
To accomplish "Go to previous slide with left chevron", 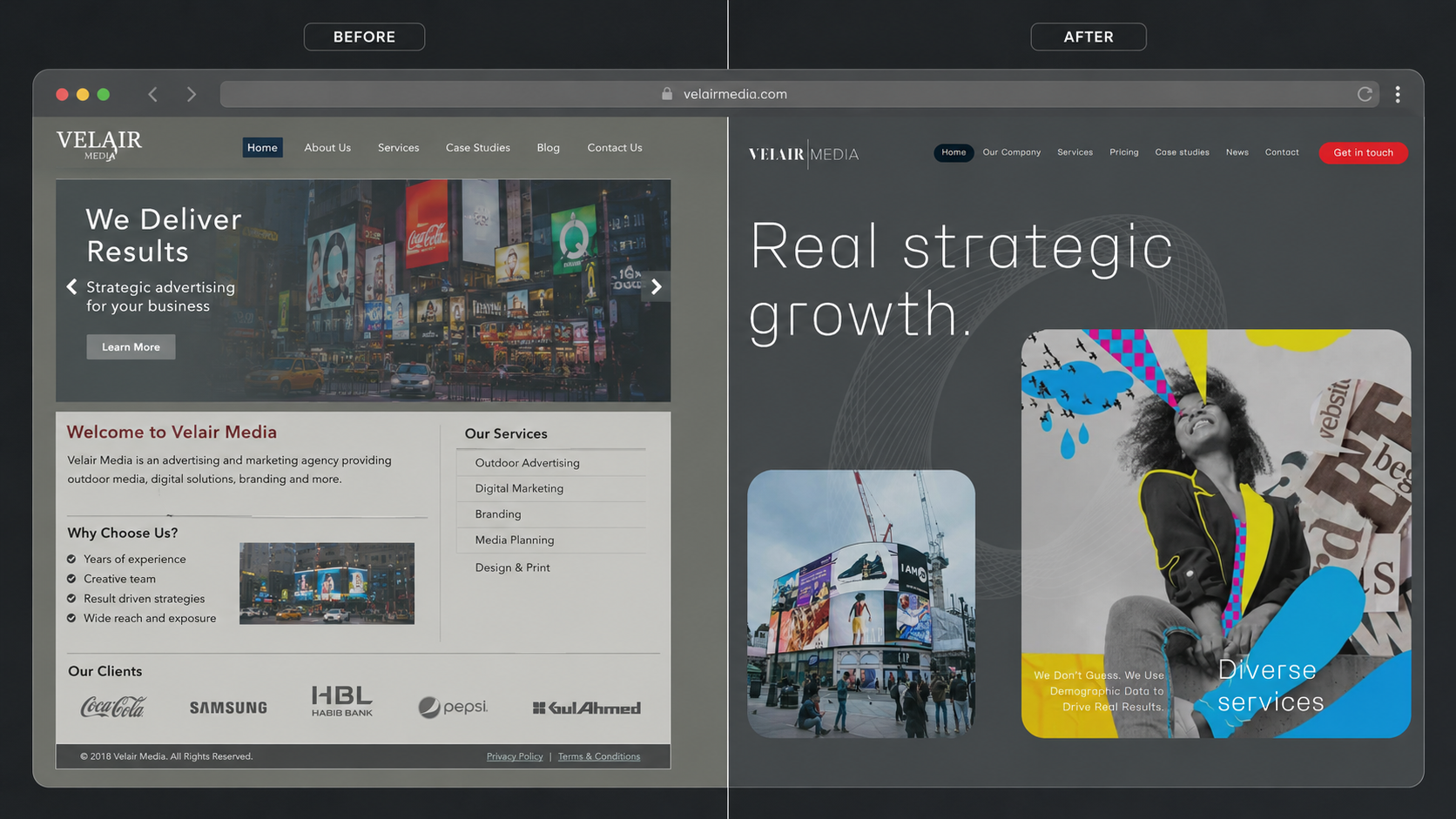I will click(x=71, y=286).
